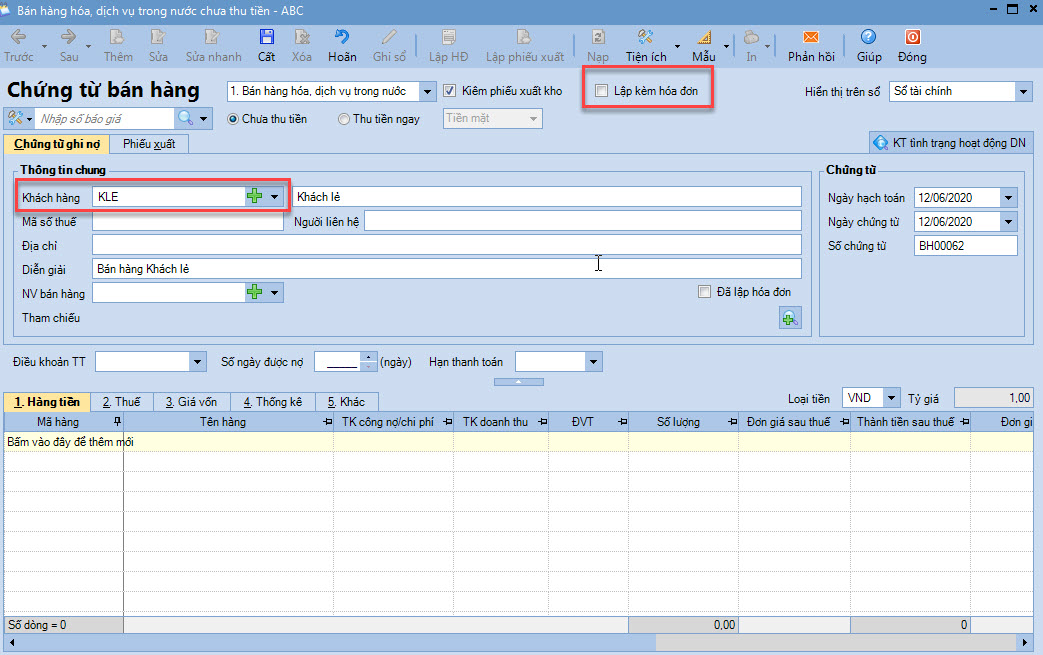Switch to Phiếu xuất tab

coord(149,144)
